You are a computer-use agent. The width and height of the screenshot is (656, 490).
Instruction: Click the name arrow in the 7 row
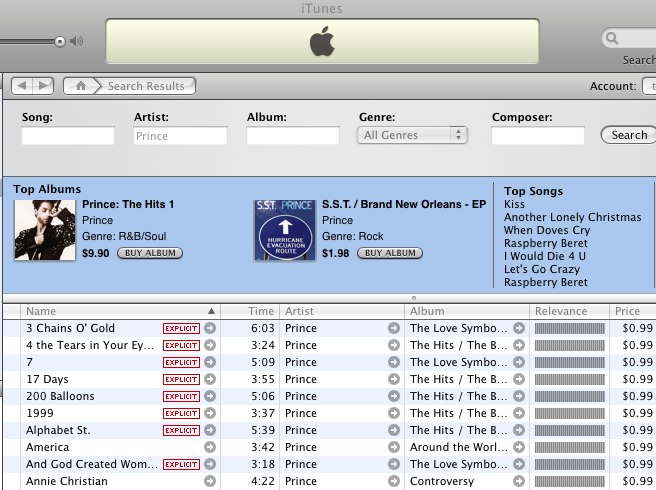(210, 362)
